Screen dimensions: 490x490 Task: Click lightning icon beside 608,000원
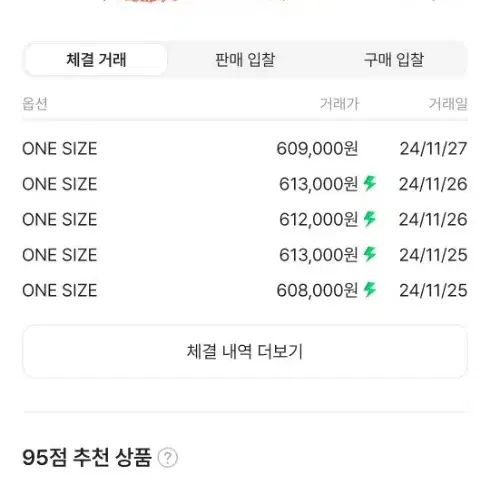point(370,290)
